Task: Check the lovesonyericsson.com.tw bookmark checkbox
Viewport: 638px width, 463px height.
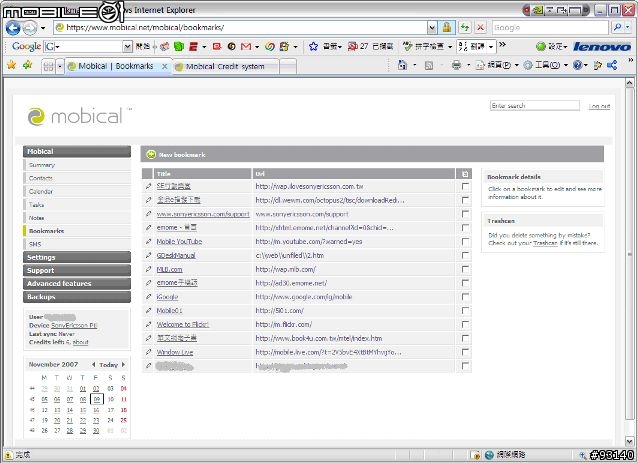Action: click(465, 186)
